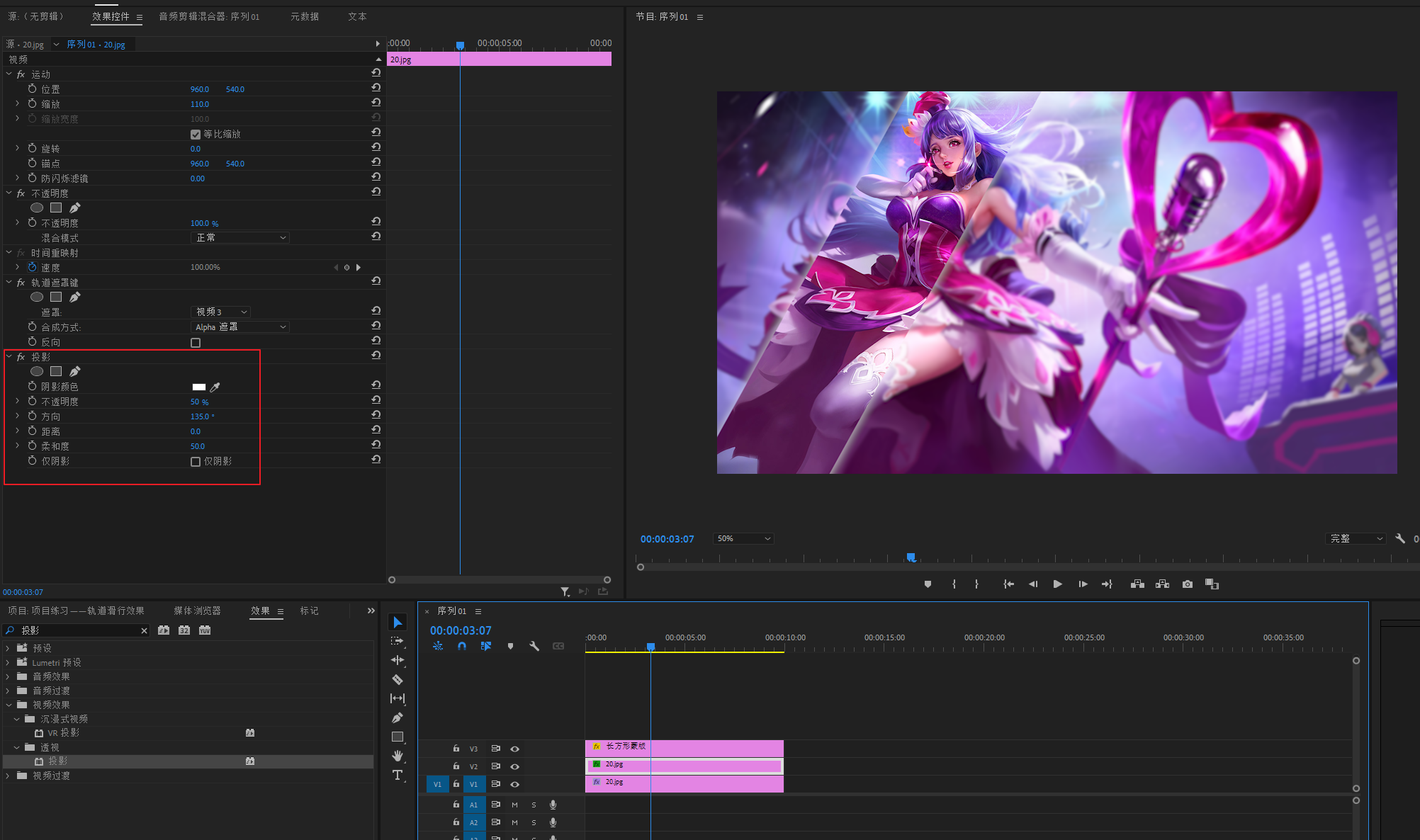The image size is (1420, 840).
Task: Open the 元数据 tab
Action: click(x=305, y=16)
